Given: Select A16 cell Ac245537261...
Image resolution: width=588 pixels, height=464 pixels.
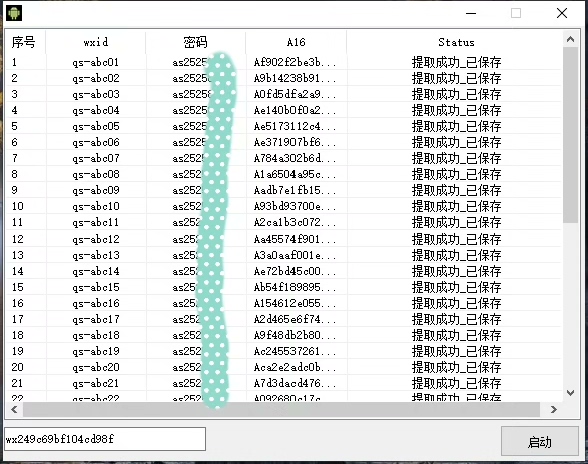Looking at the screenshot, I should 295,351.
